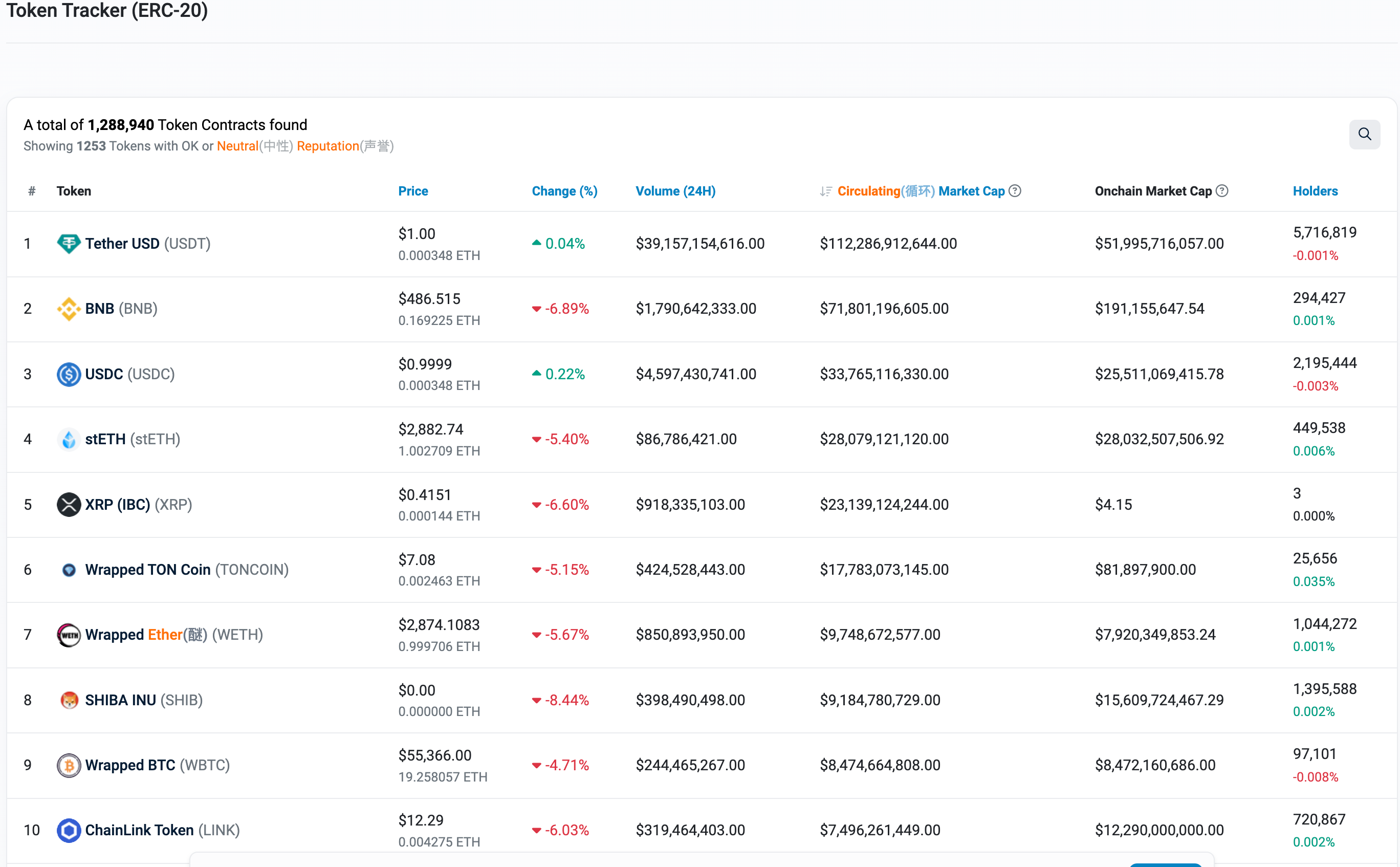
Task: Click the sort-descending icon beside Circulating Market Cap
Action: 825,191
